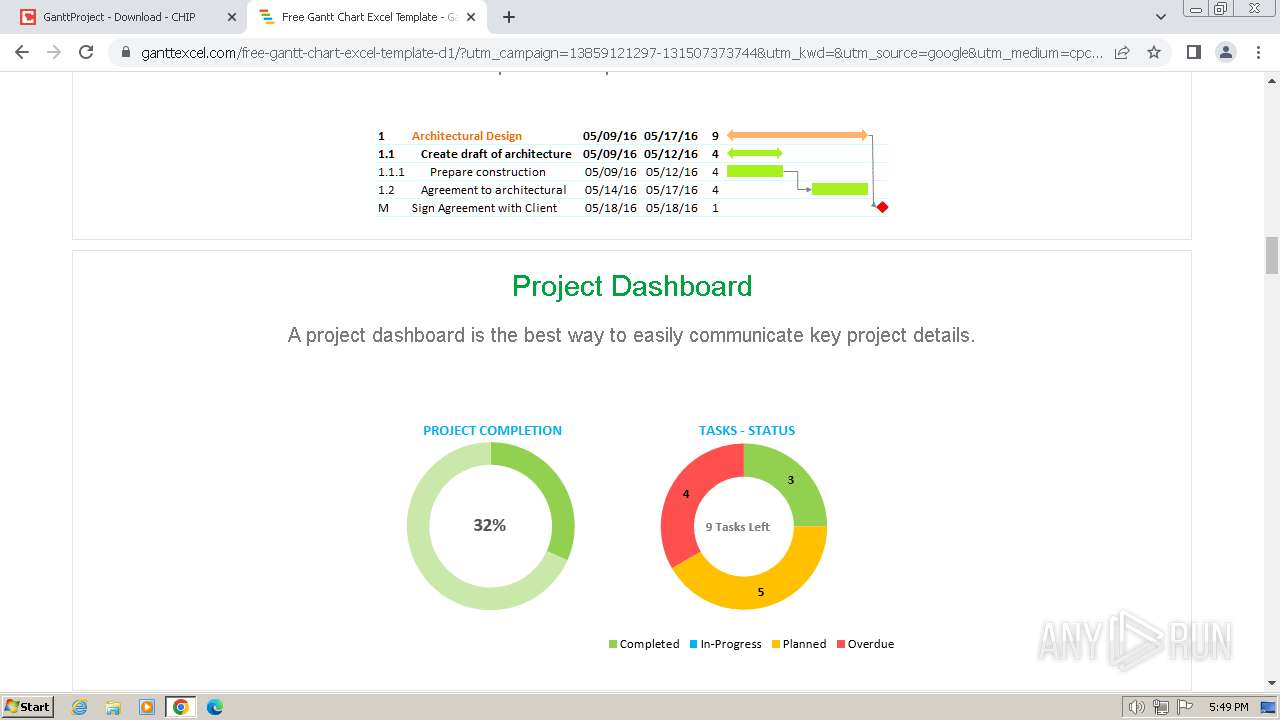Share this page icon
This screenshot has height=720, width=1280.
pyautogui.click(x=1122, y=52)
